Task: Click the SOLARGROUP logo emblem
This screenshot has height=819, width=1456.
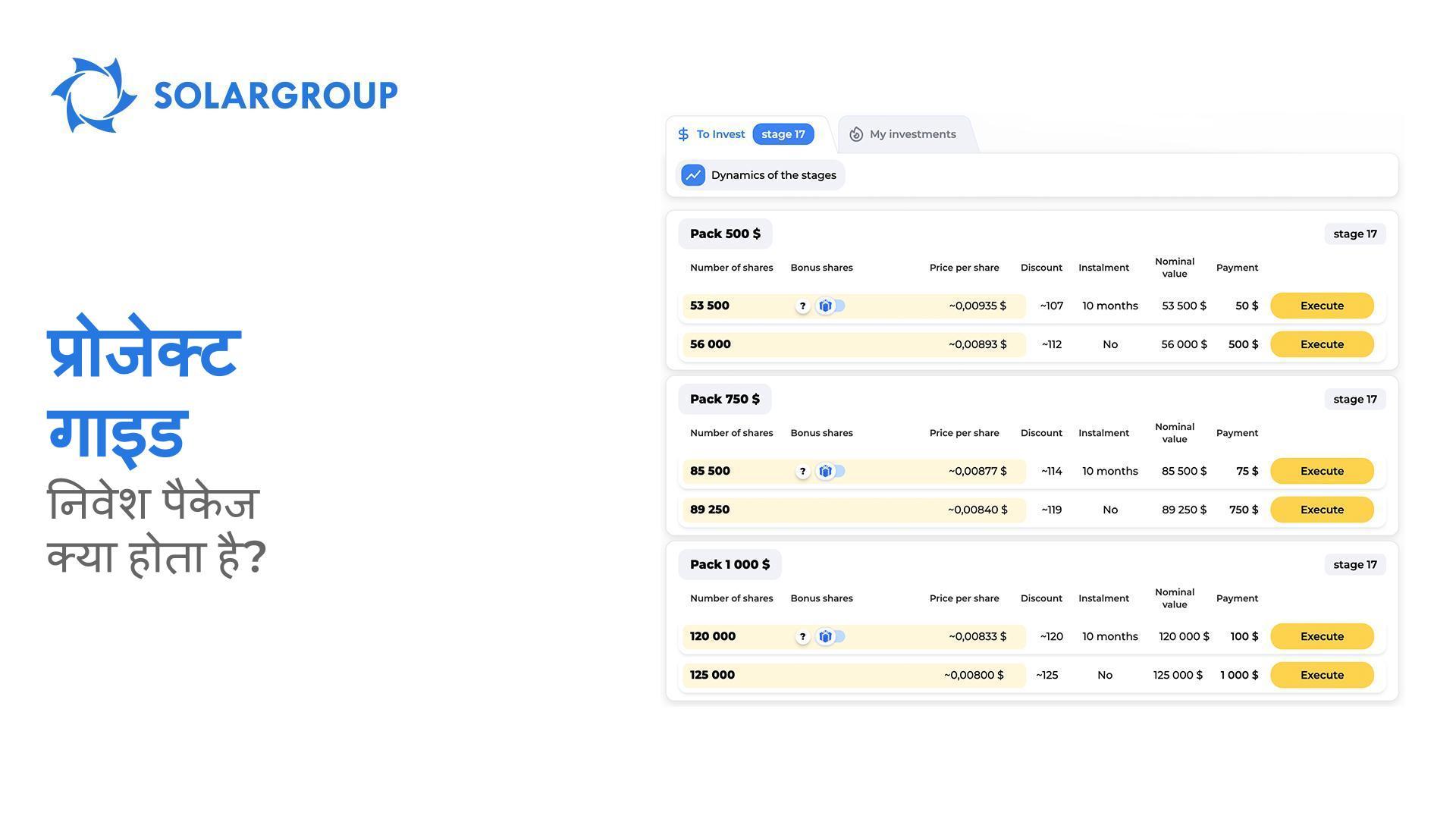Action: [94, 96]
